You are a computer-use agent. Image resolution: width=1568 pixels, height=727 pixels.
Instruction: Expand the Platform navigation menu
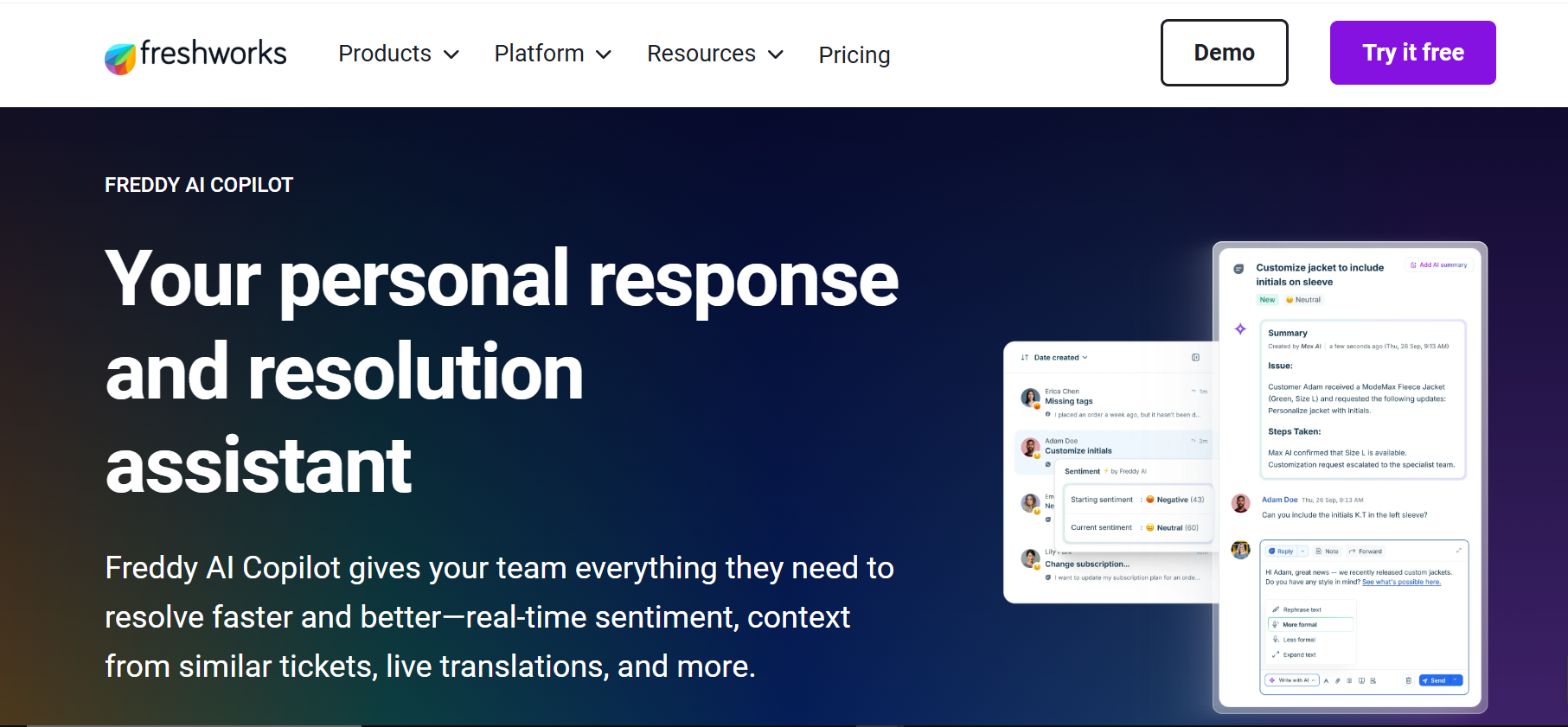pyautogui.click(x=553, y=54)
